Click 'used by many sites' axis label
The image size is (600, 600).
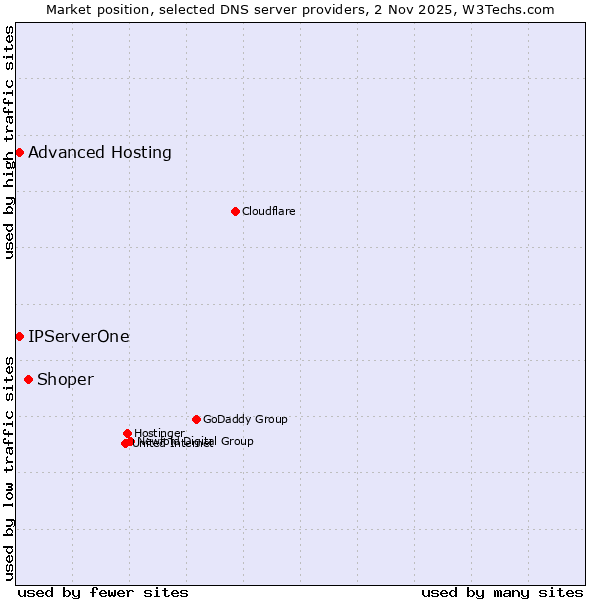pos(502,592)
